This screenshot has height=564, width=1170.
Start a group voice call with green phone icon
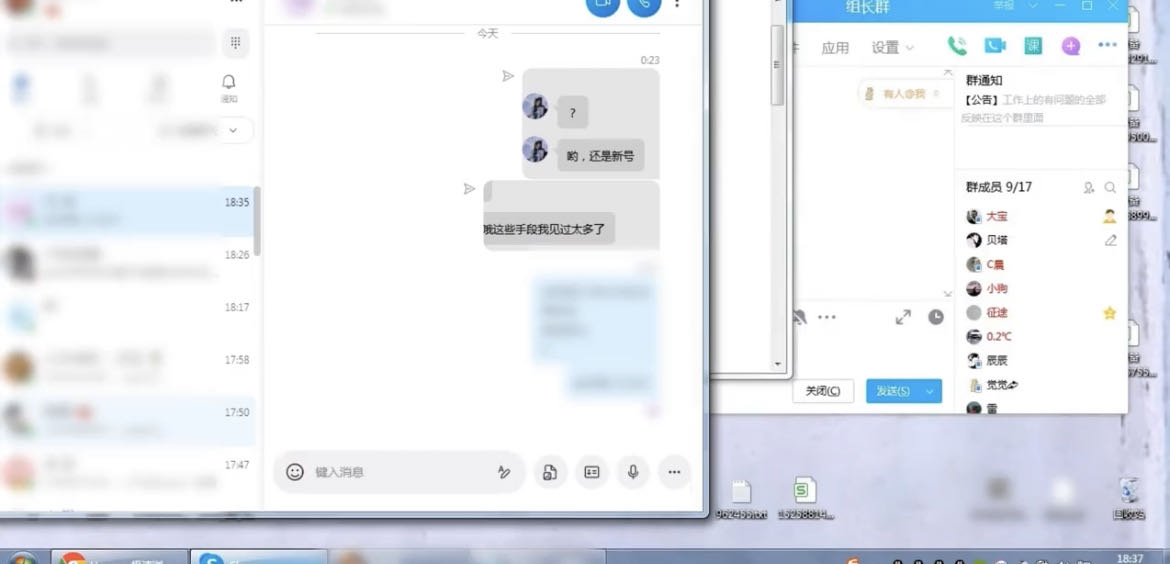[x=957, y=46]
